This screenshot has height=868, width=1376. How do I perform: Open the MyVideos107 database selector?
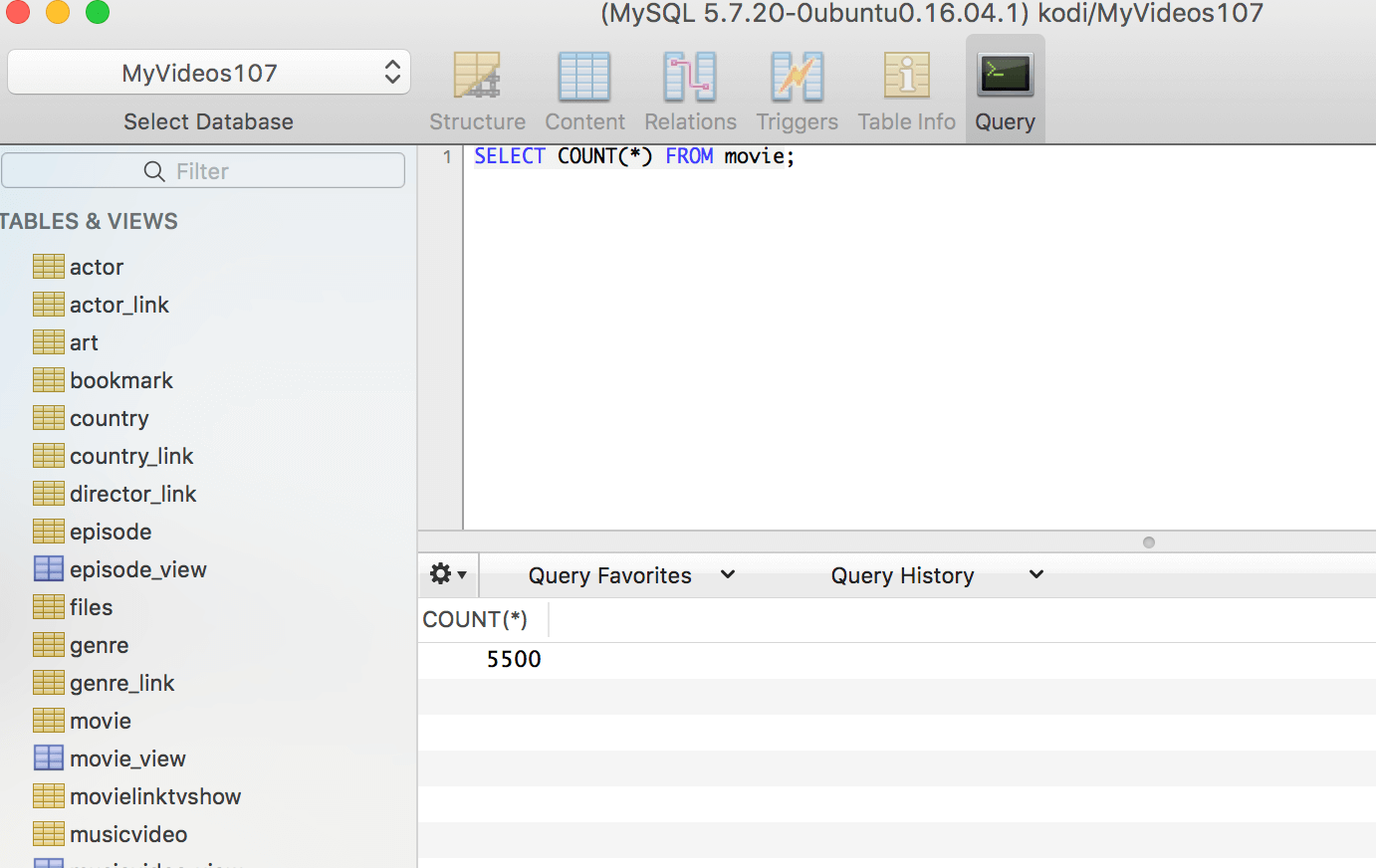(x=209, y=73)
